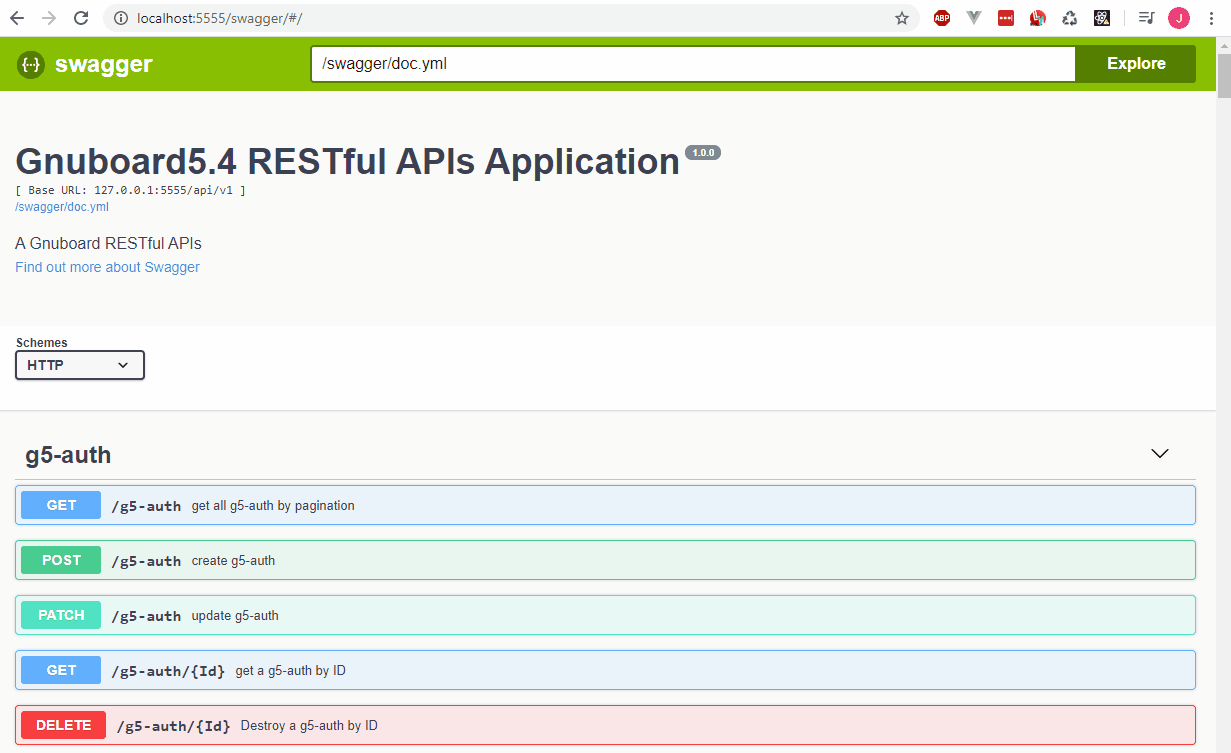Open the Adblock Plus extension

click(x=942, y=18)
